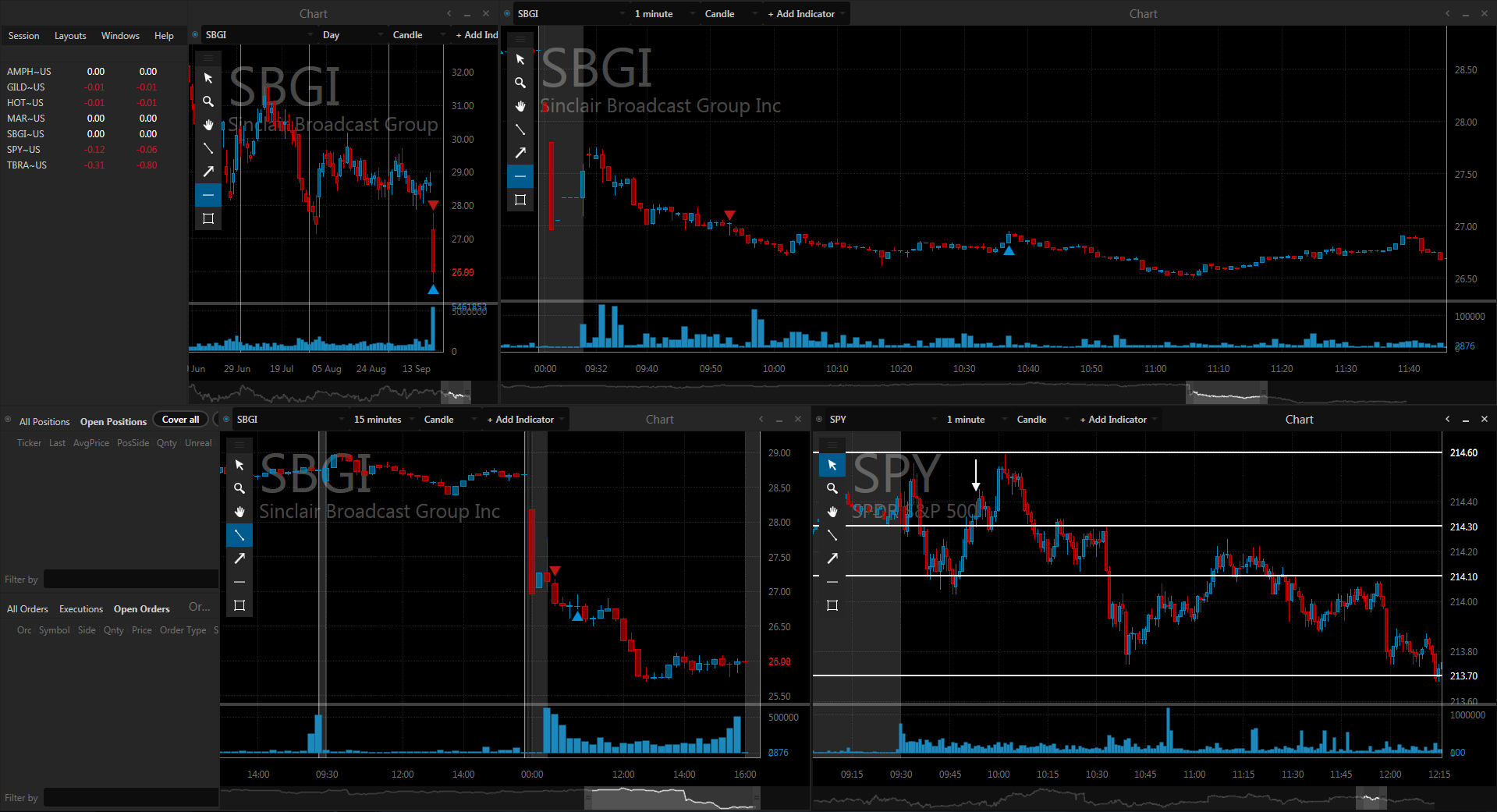Select pointer tool in SPY chart
The width and height of the screenshot is (1497, 812).
(832, 465)
